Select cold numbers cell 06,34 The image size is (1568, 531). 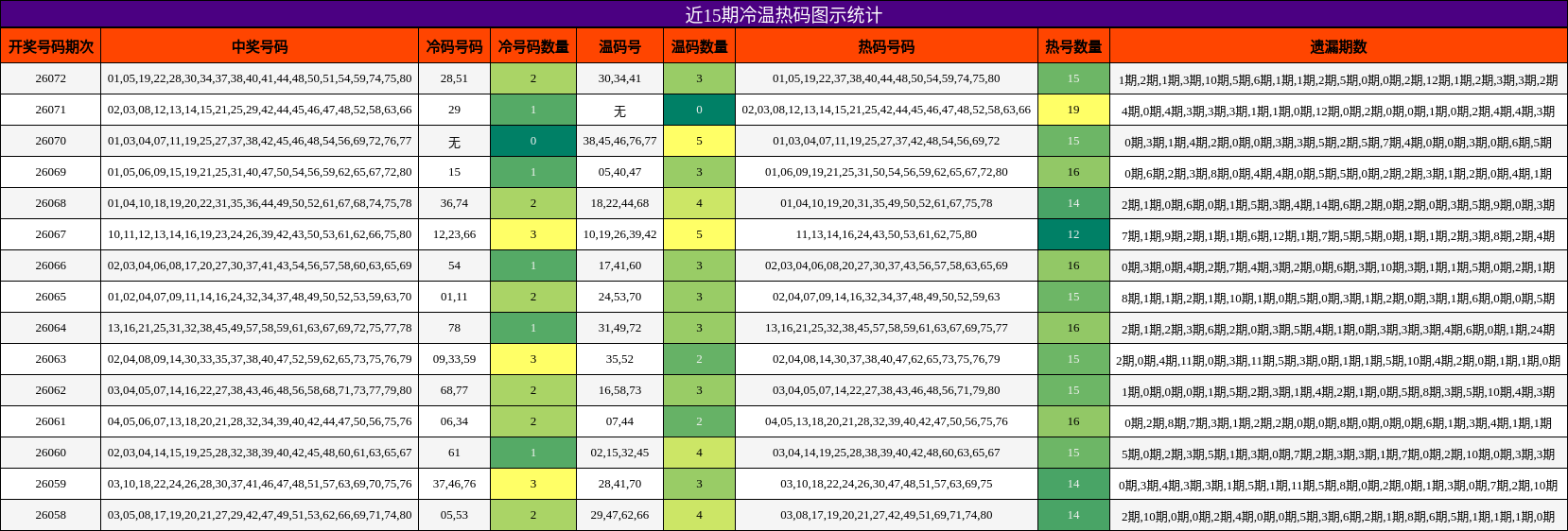(454, 421)
